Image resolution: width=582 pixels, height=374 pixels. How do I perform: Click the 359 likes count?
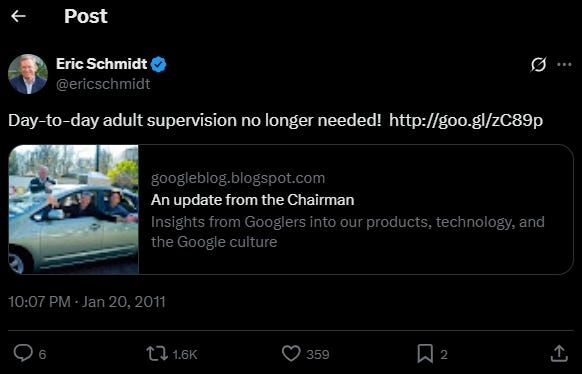coord(318,354)
